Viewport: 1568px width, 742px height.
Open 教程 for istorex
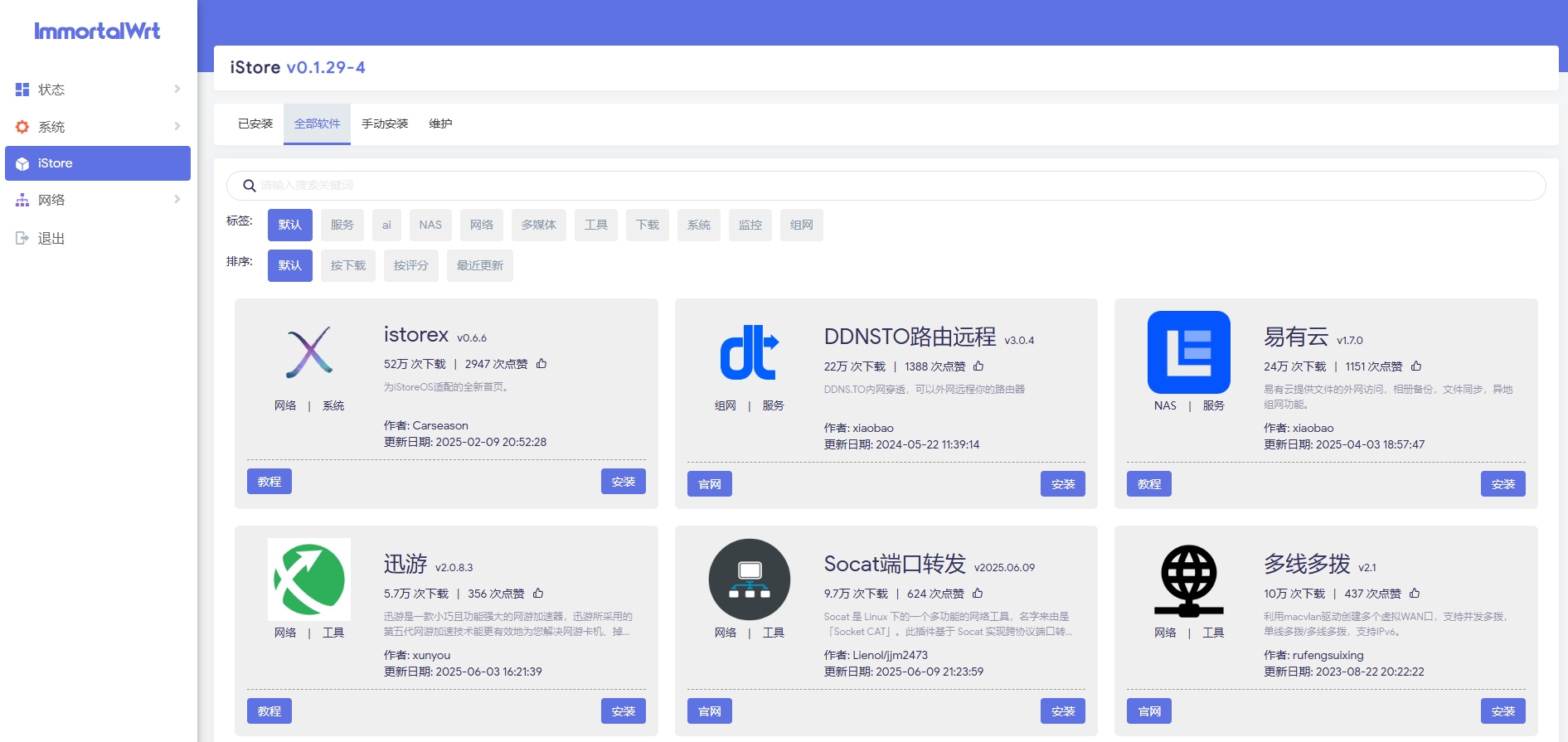click(269, 482)
